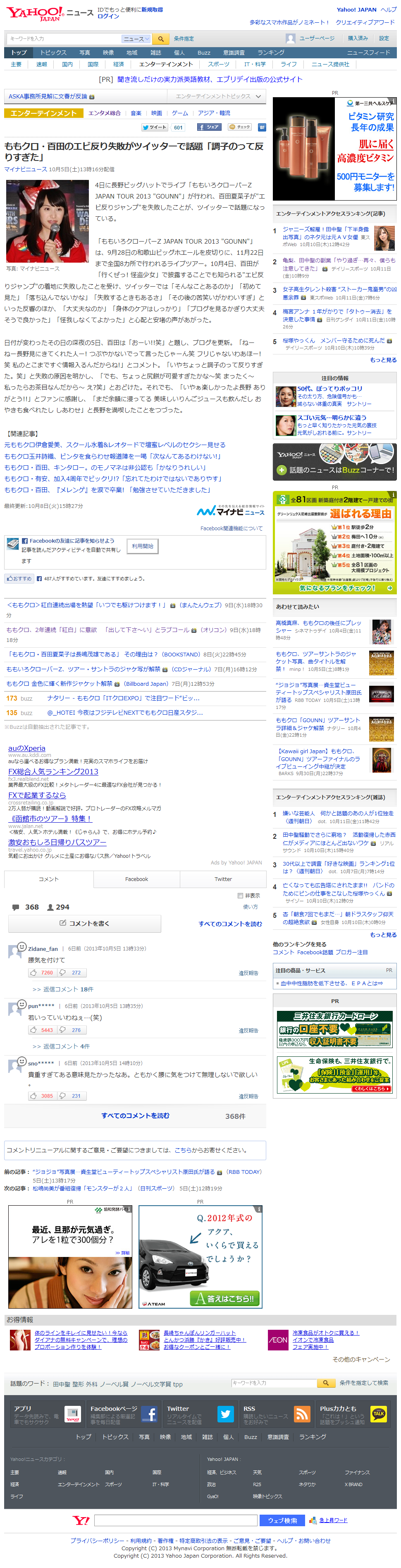Click the article photo of Momota Kanako
Screen dimensions: 401x1568
pos(48,221)
